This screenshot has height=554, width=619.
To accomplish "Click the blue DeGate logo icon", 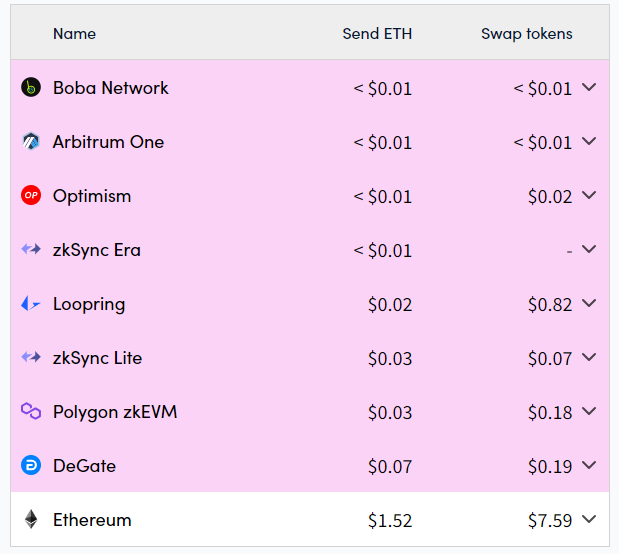I will tap(31, 465).
